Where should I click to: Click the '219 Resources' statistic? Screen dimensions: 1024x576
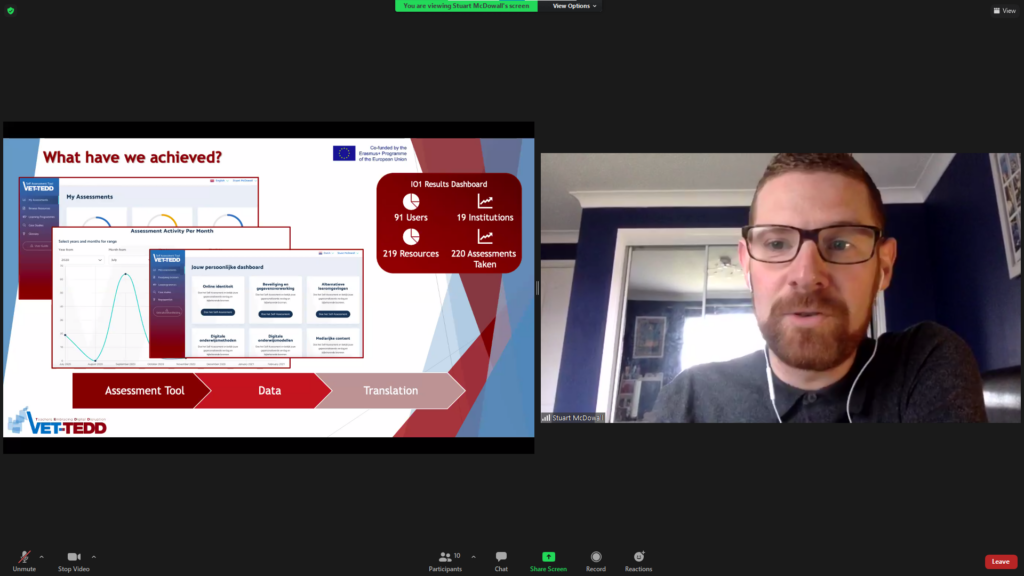pos(411,253)
